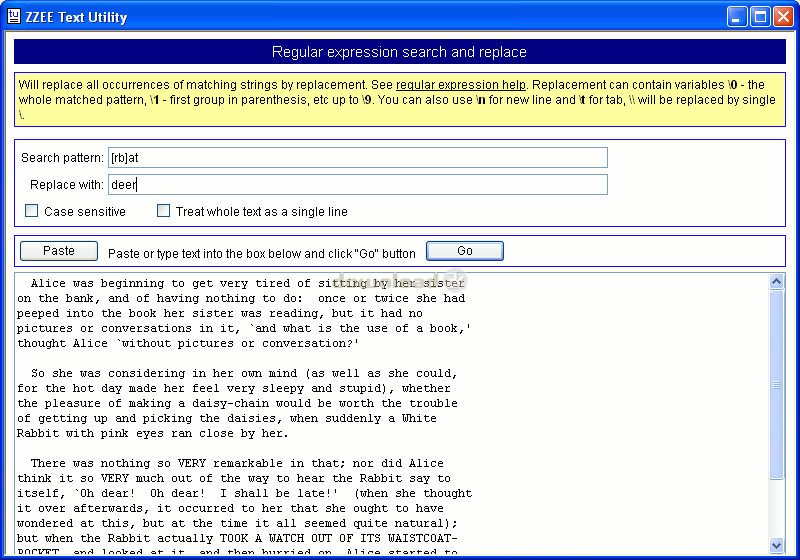This screenshot has height=560, width=800.
Task: Maximize the ZZEE Text Utility window
Action: coord(760,17)
